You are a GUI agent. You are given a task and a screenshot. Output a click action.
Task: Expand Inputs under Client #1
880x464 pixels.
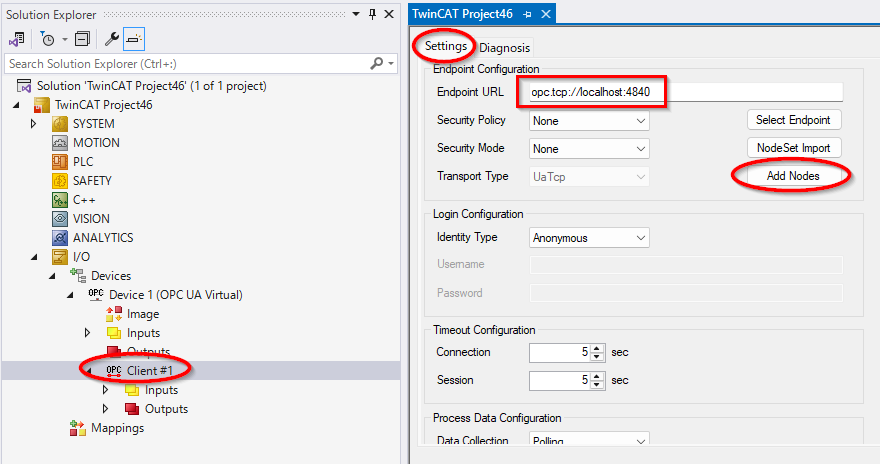106,390
